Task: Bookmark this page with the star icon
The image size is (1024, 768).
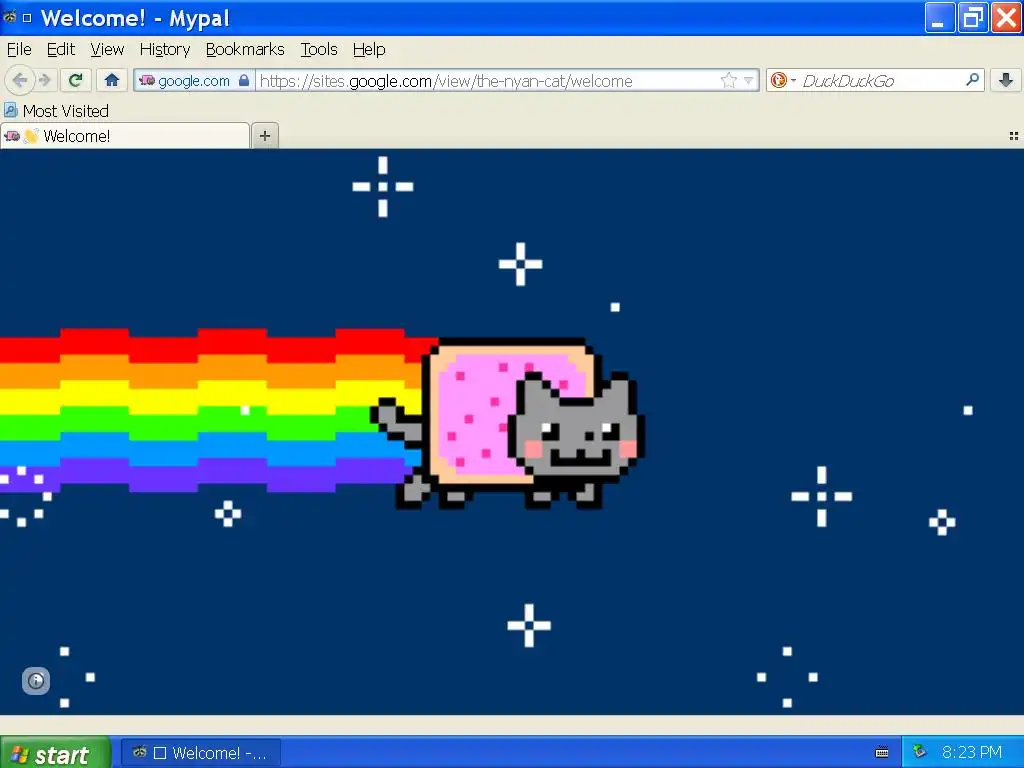Action: point(729,81)
